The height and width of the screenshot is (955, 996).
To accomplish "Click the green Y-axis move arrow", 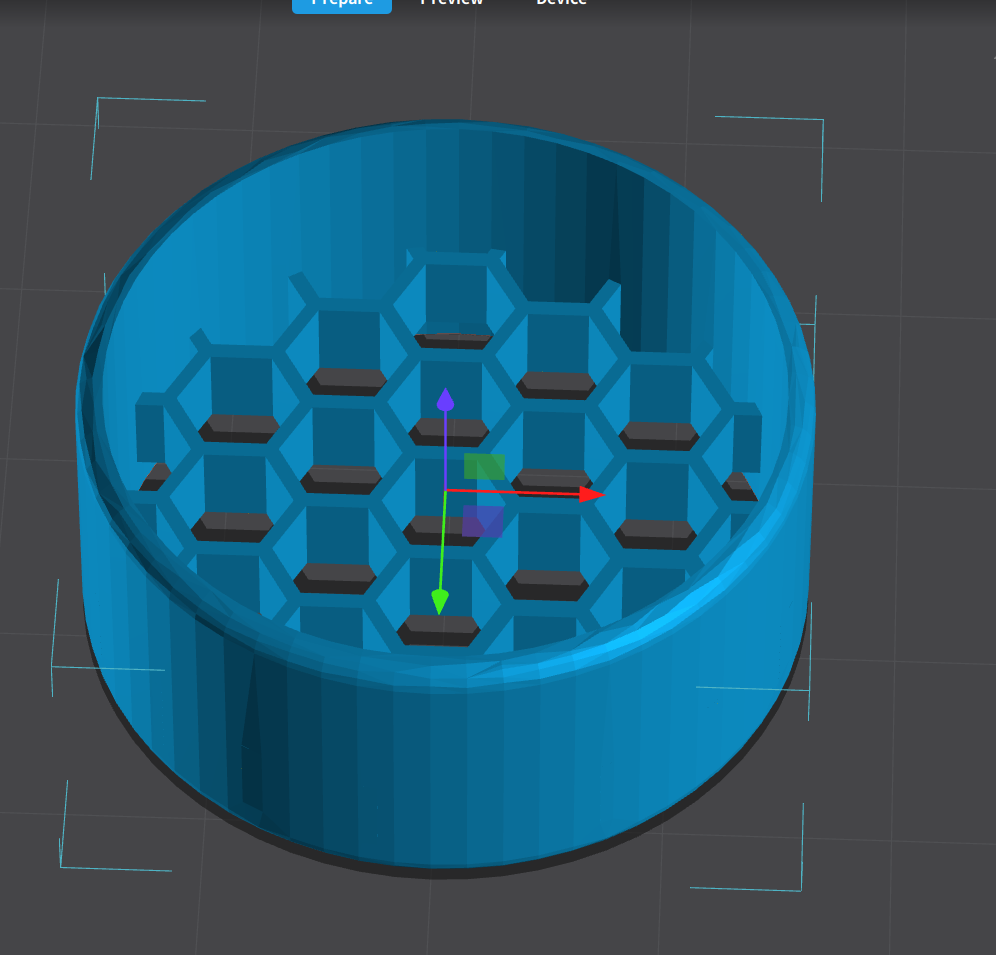I will pos(440,602).
